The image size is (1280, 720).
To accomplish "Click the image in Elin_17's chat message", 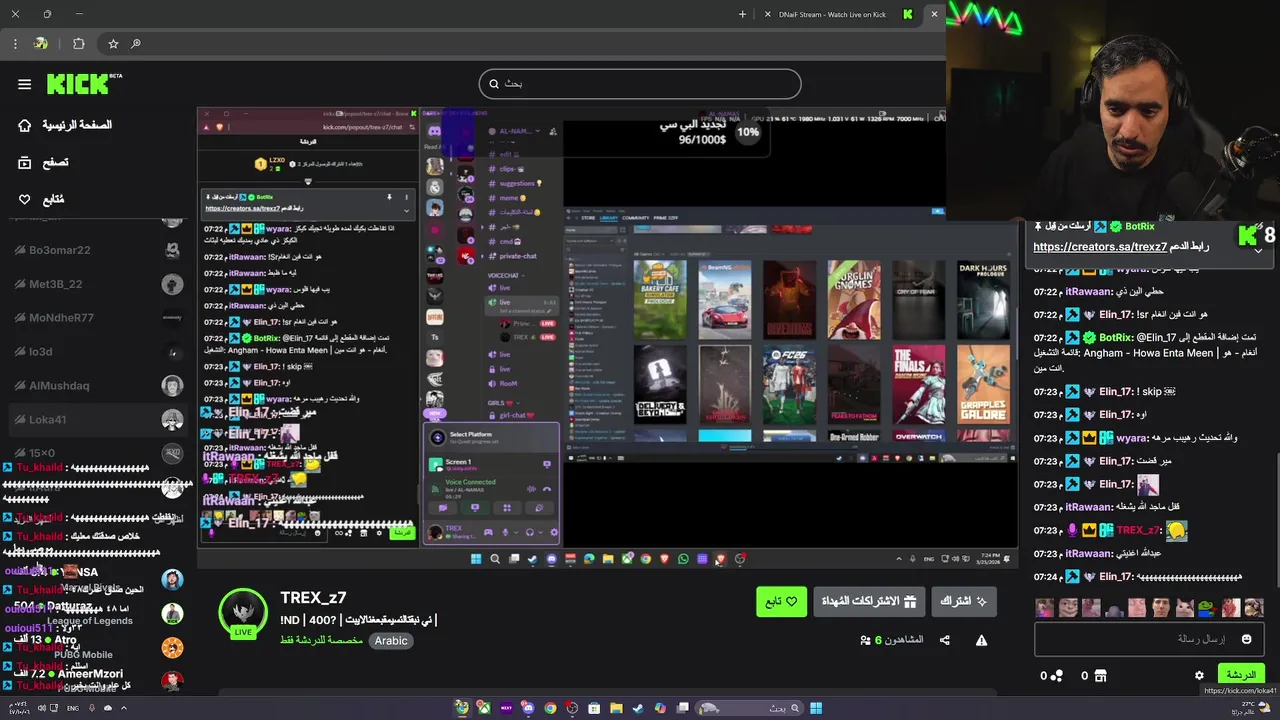I will click(1148, 485).
